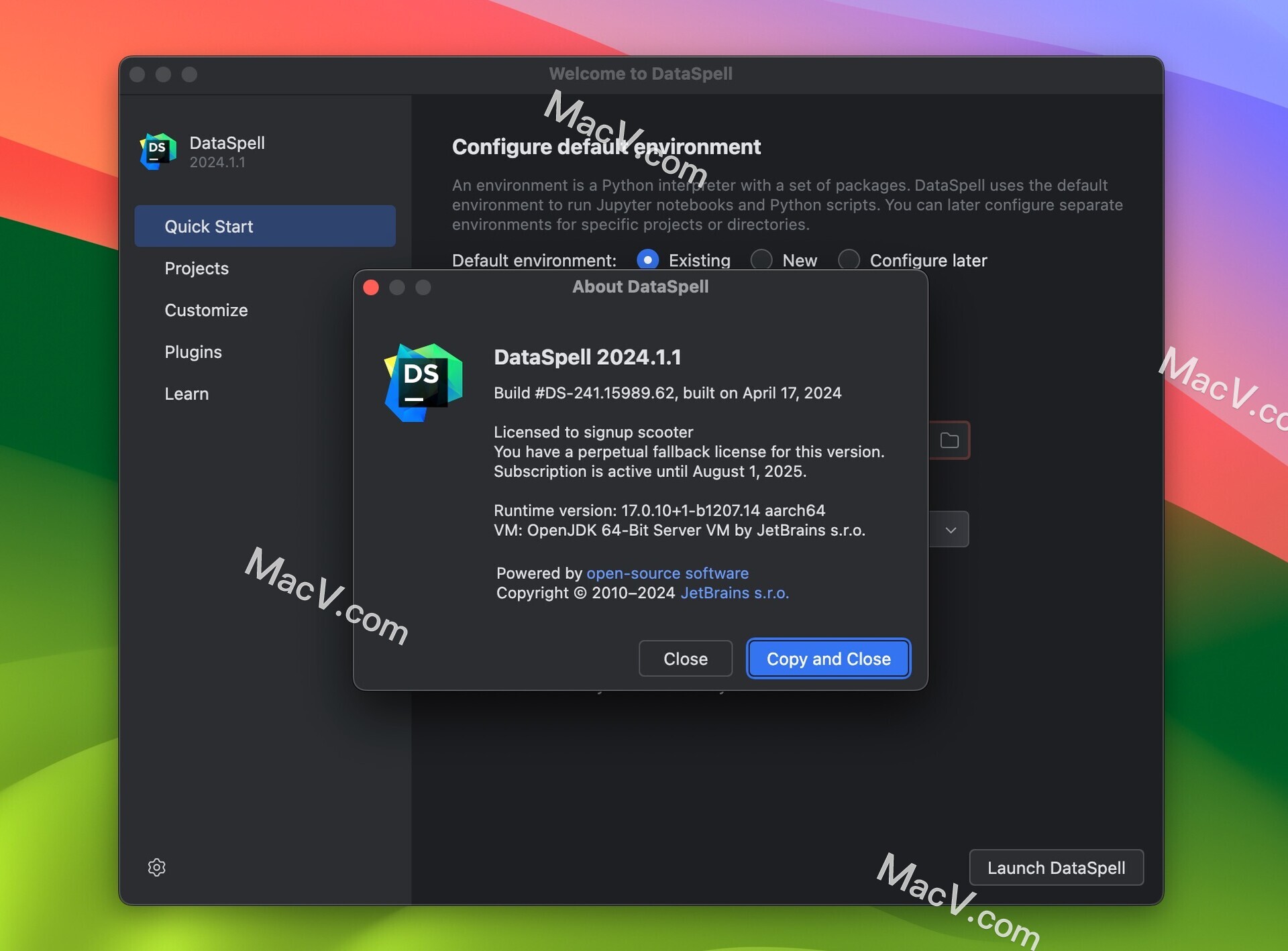Click the DataSpell 2024.1.1 logo in sidebar

pyautogui.click(x=157, y=151)
